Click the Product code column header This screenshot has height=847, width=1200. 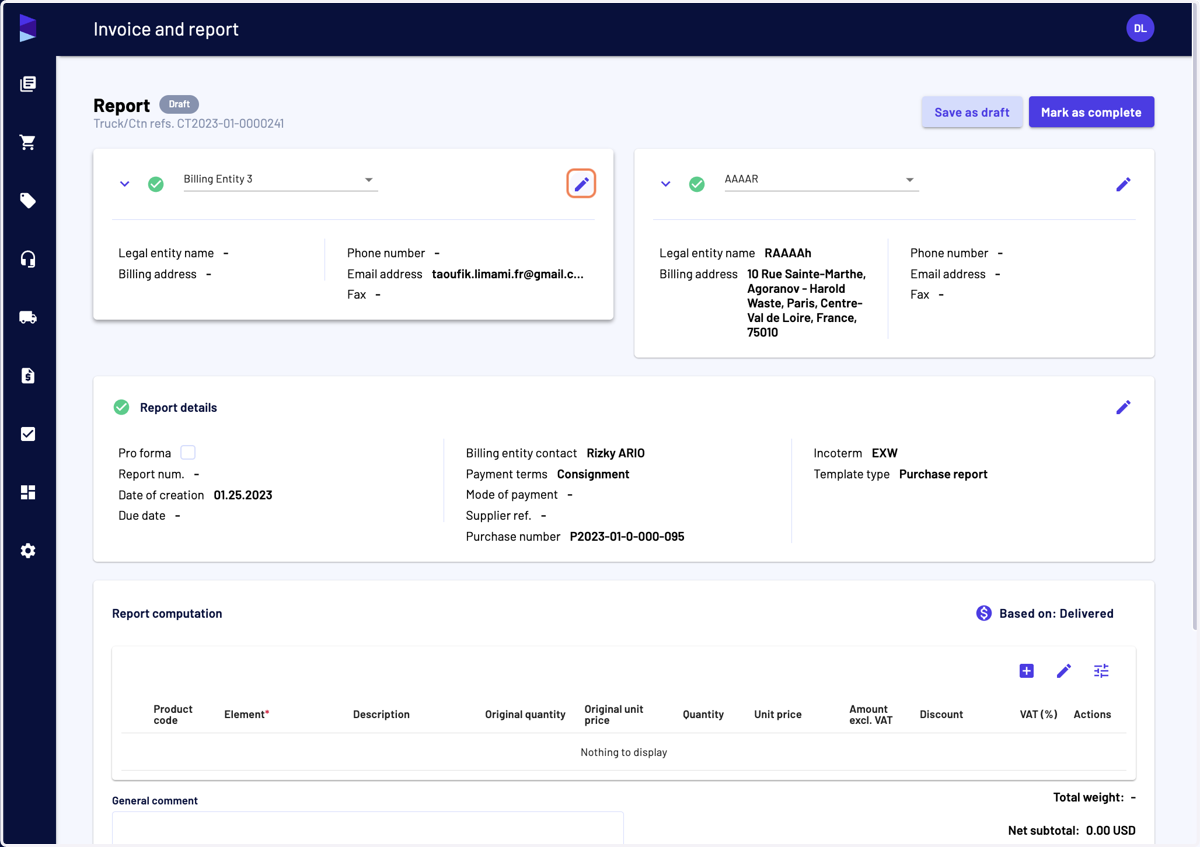coord(173,714)
